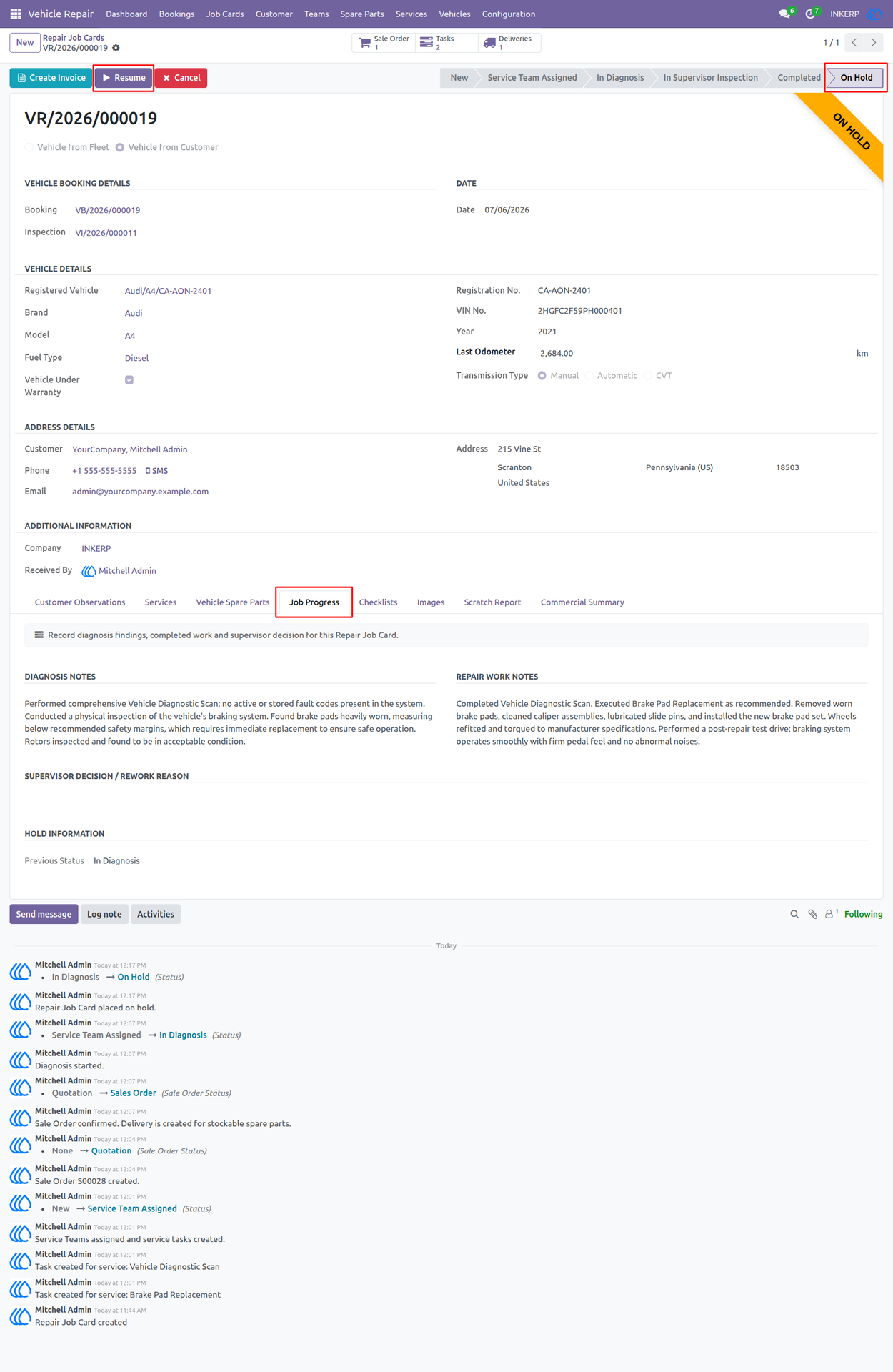The width and height of the screenshot is (893, 1372).
Task: Choose CVT transmission type
Action: point(648,376)
